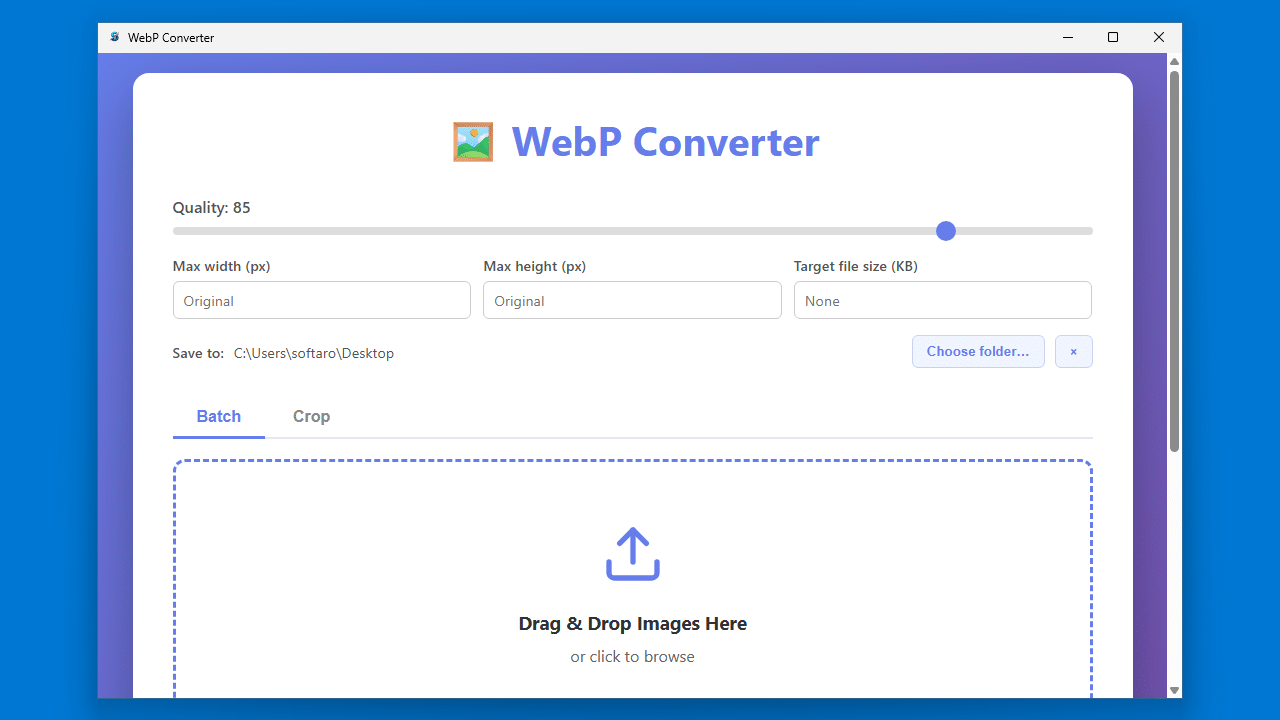Click the vertical scrollbar thumb
This screenshot has width=1280, height=720.
(1175, 260)
